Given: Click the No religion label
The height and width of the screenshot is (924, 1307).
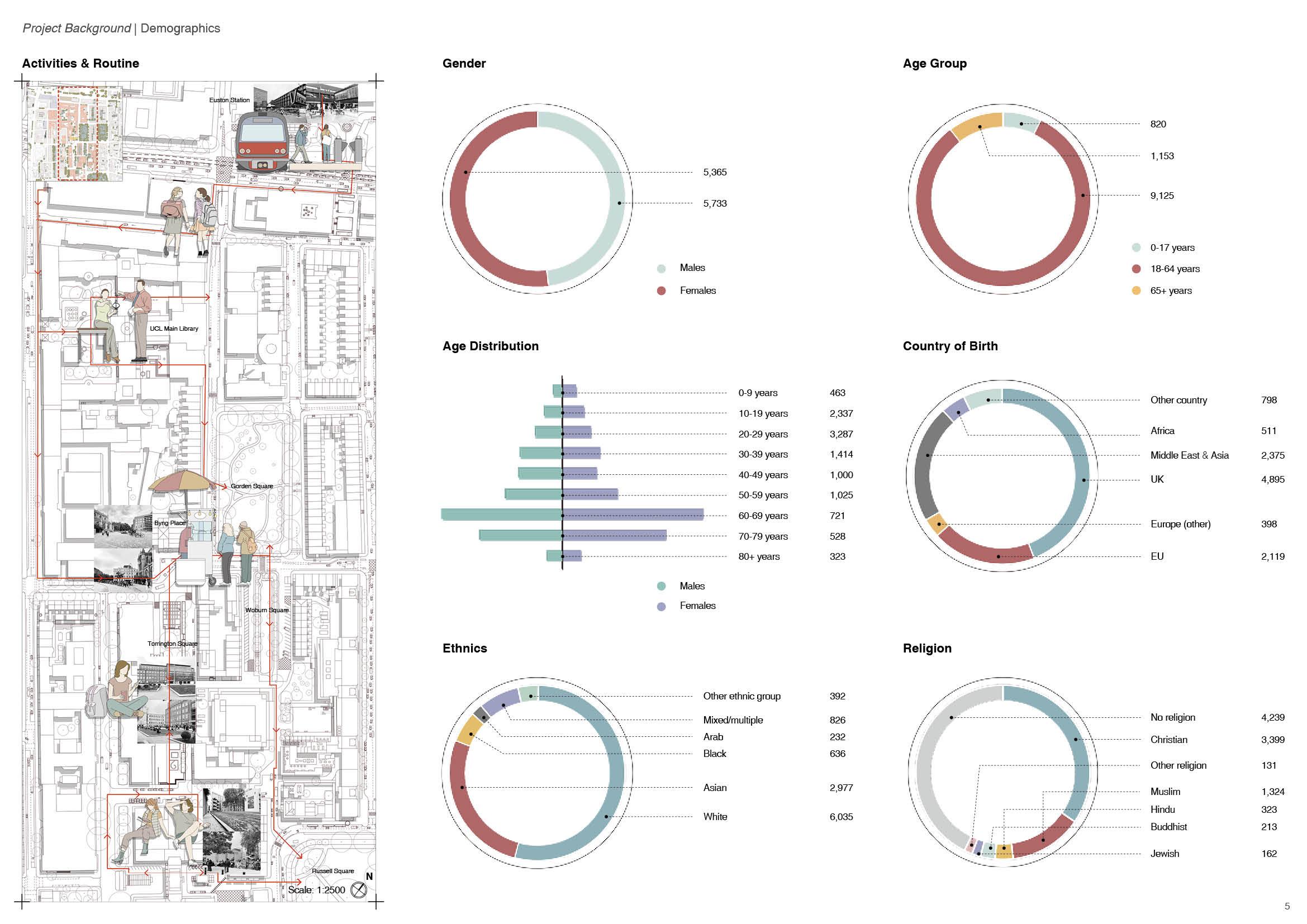Looking at the screenshot, I should tap(1172, 717).
